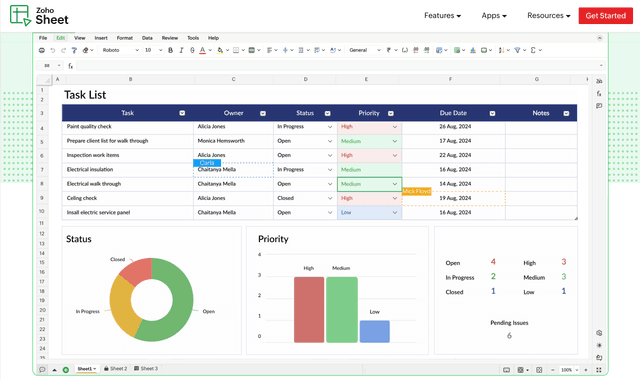Open the font size 10 dropdown
The height and width of the screenshot is (380, 640).
click(x=153, y=50)
